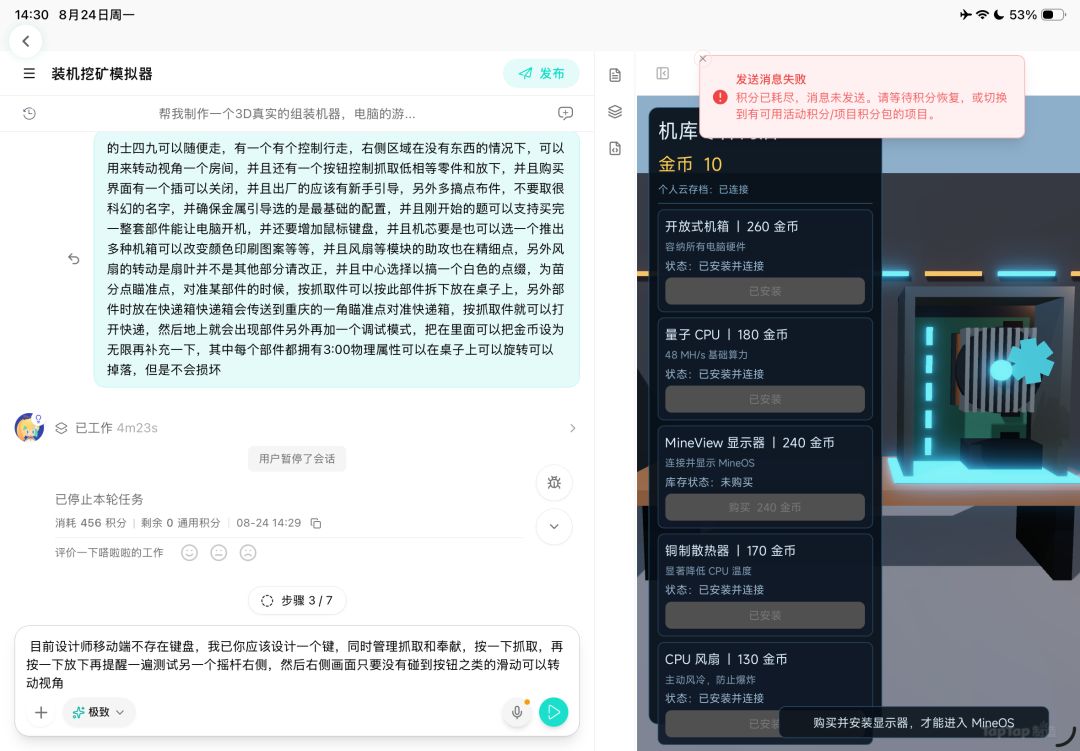Close the 发送消息失败 error notification

click(703, 59)
